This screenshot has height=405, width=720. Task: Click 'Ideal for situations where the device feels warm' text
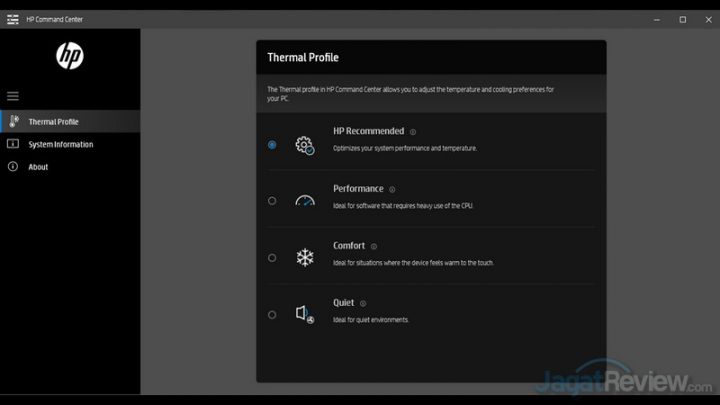[413, 263]
